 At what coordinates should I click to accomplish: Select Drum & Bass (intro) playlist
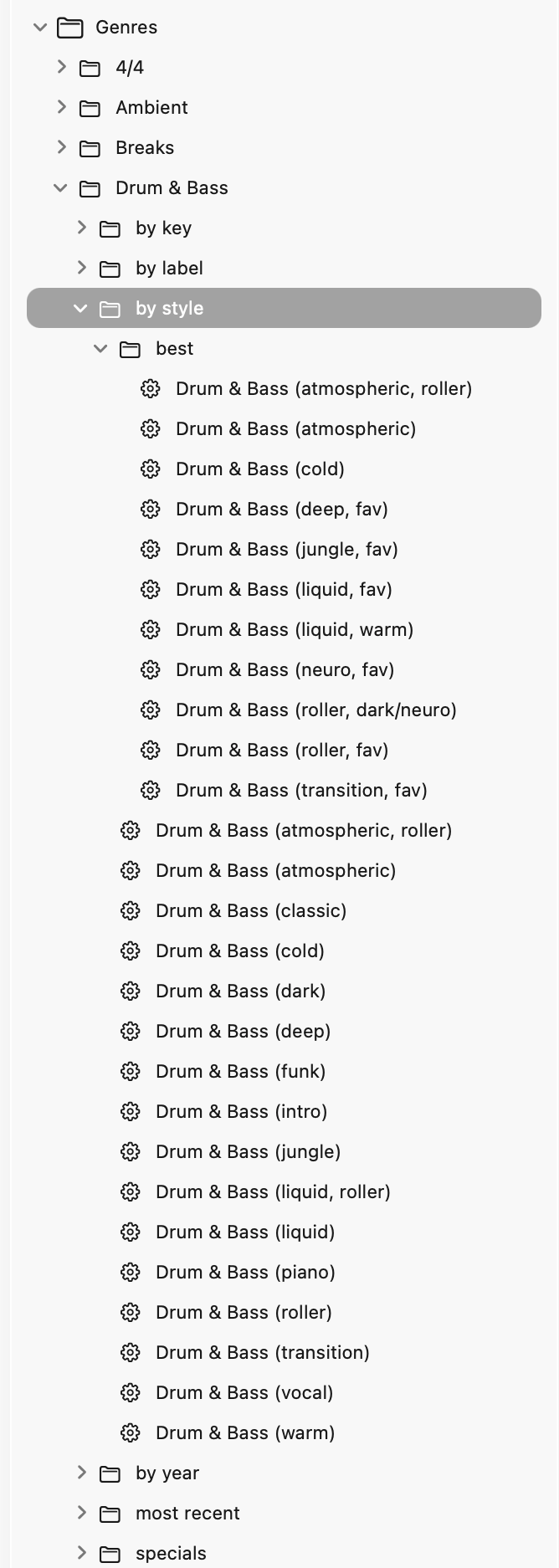(241, 1111)
